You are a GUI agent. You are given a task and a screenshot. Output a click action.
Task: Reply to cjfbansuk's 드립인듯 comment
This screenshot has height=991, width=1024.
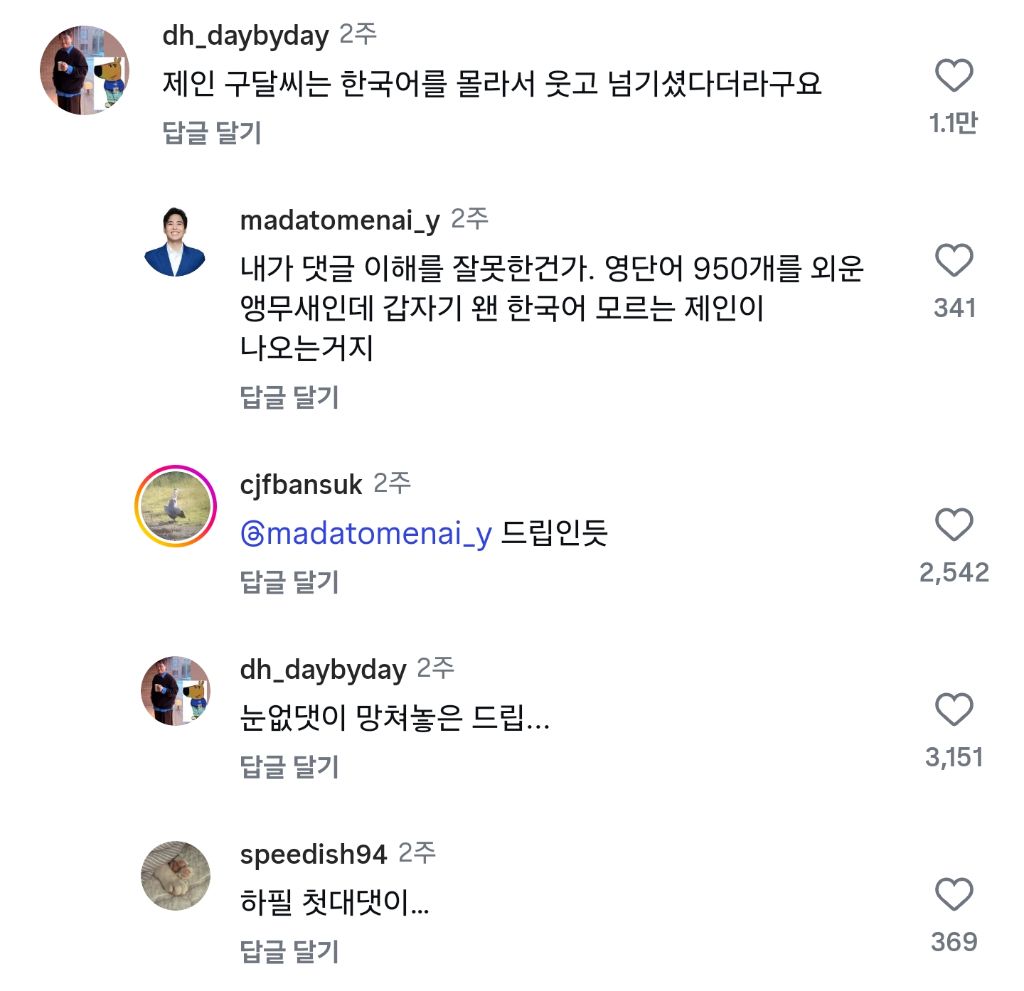click(290, 582)
